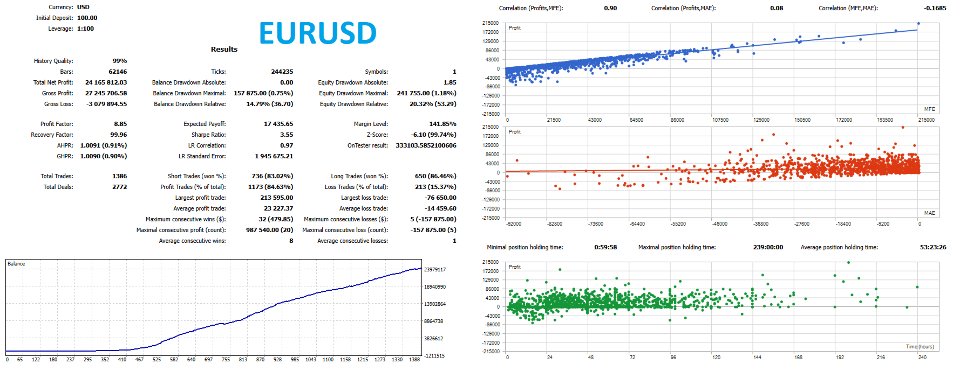960x371 pixels.
Task: Click the Average consecutive wins value 8
Action: coord(291,241)
